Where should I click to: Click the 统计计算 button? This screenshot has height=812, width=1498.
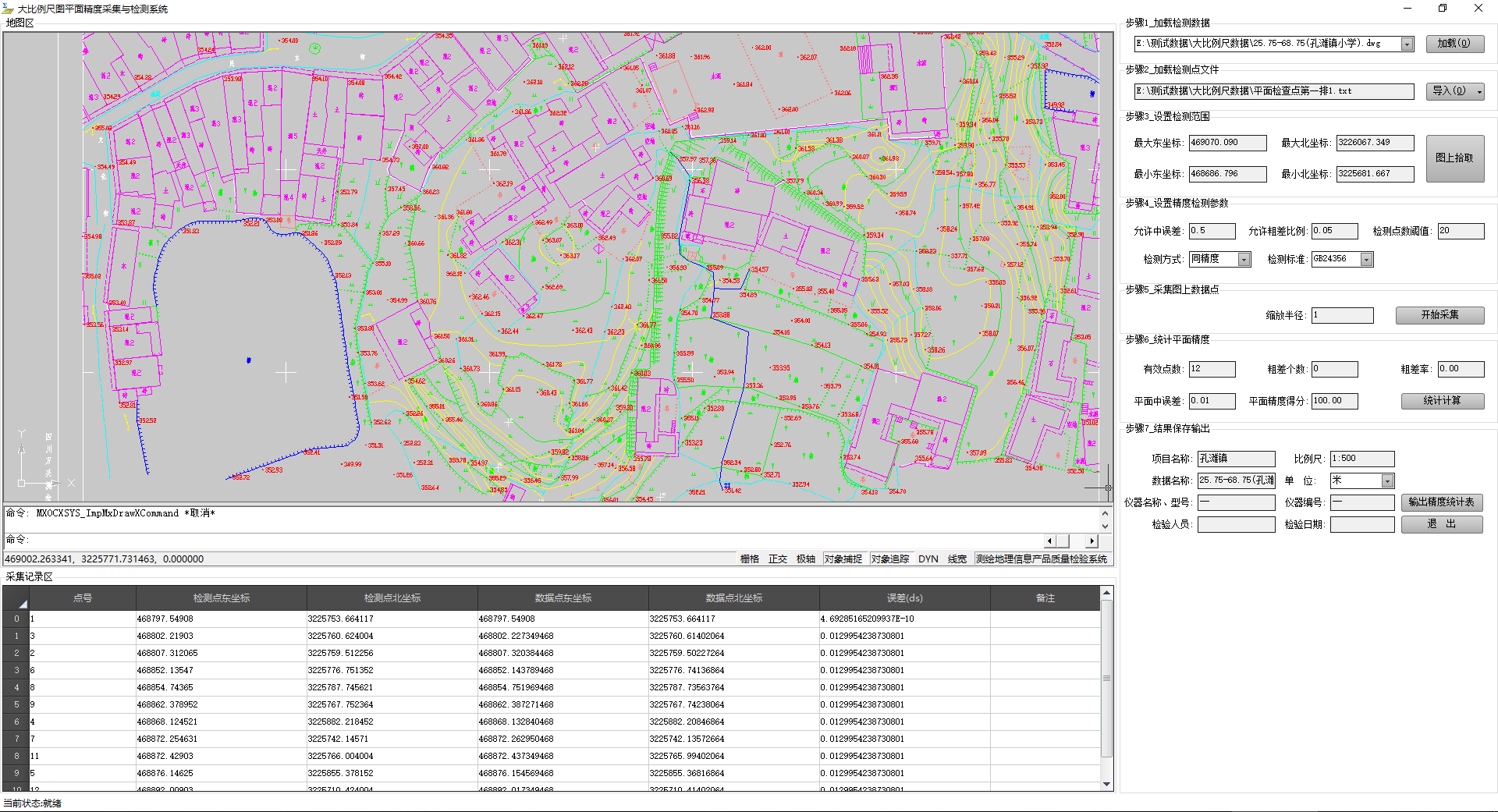pos(1442,401)
